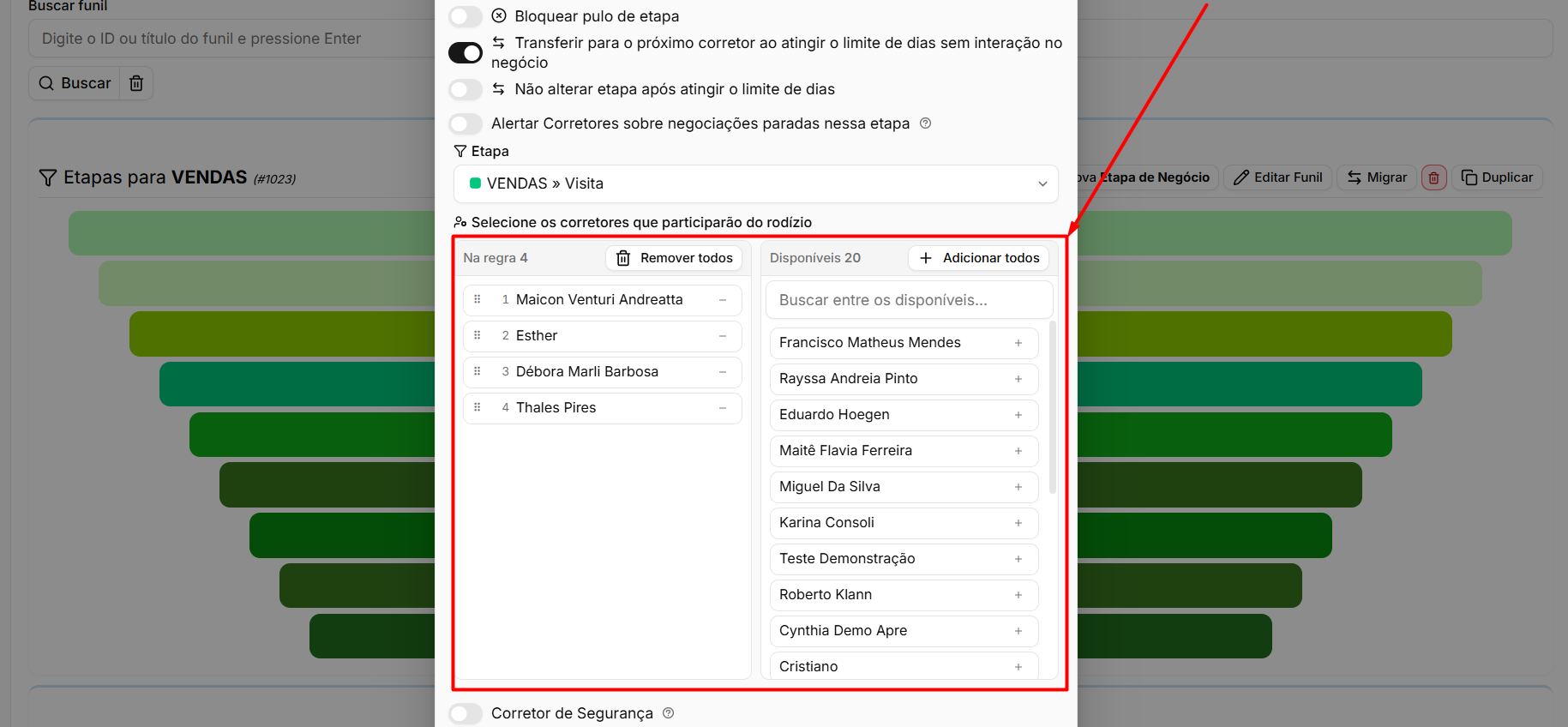Open the Etapa dropdown VENDAS » Visita
This screenshot has width=1568, height=727.
click(x=755, y=183)
